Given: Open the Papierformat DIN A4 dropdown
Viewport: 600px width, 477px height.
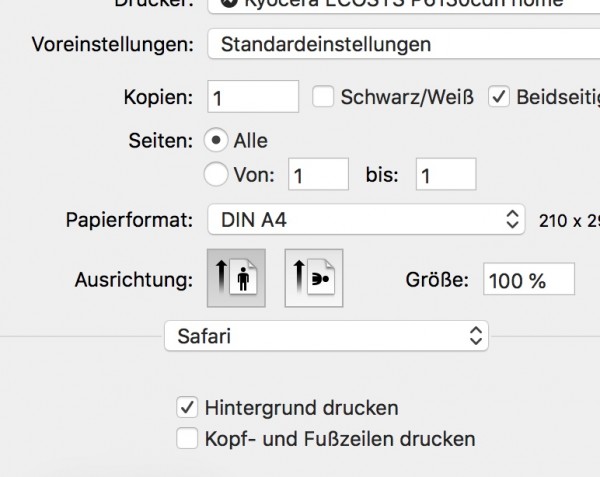Looking at the screenshot, I should point(366,220).
